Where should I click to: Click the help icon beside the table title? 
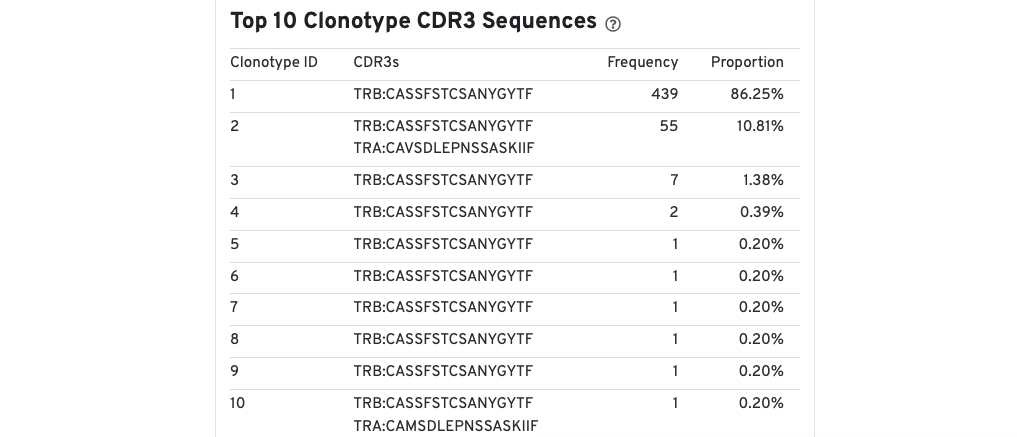coord(613,24)
